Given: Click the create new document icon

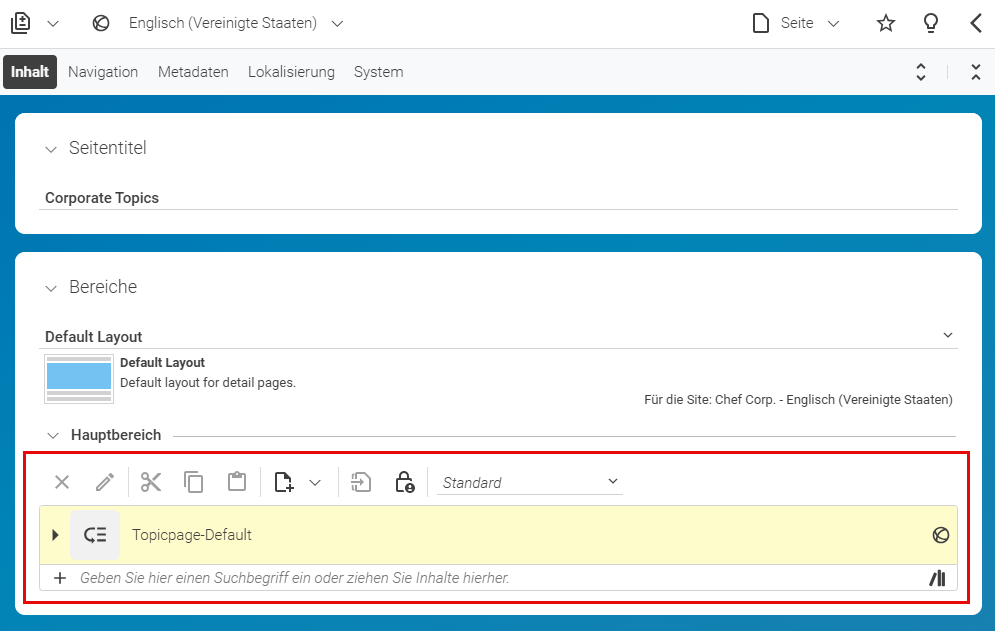Looking at the screenshot, I should (284, 482).
